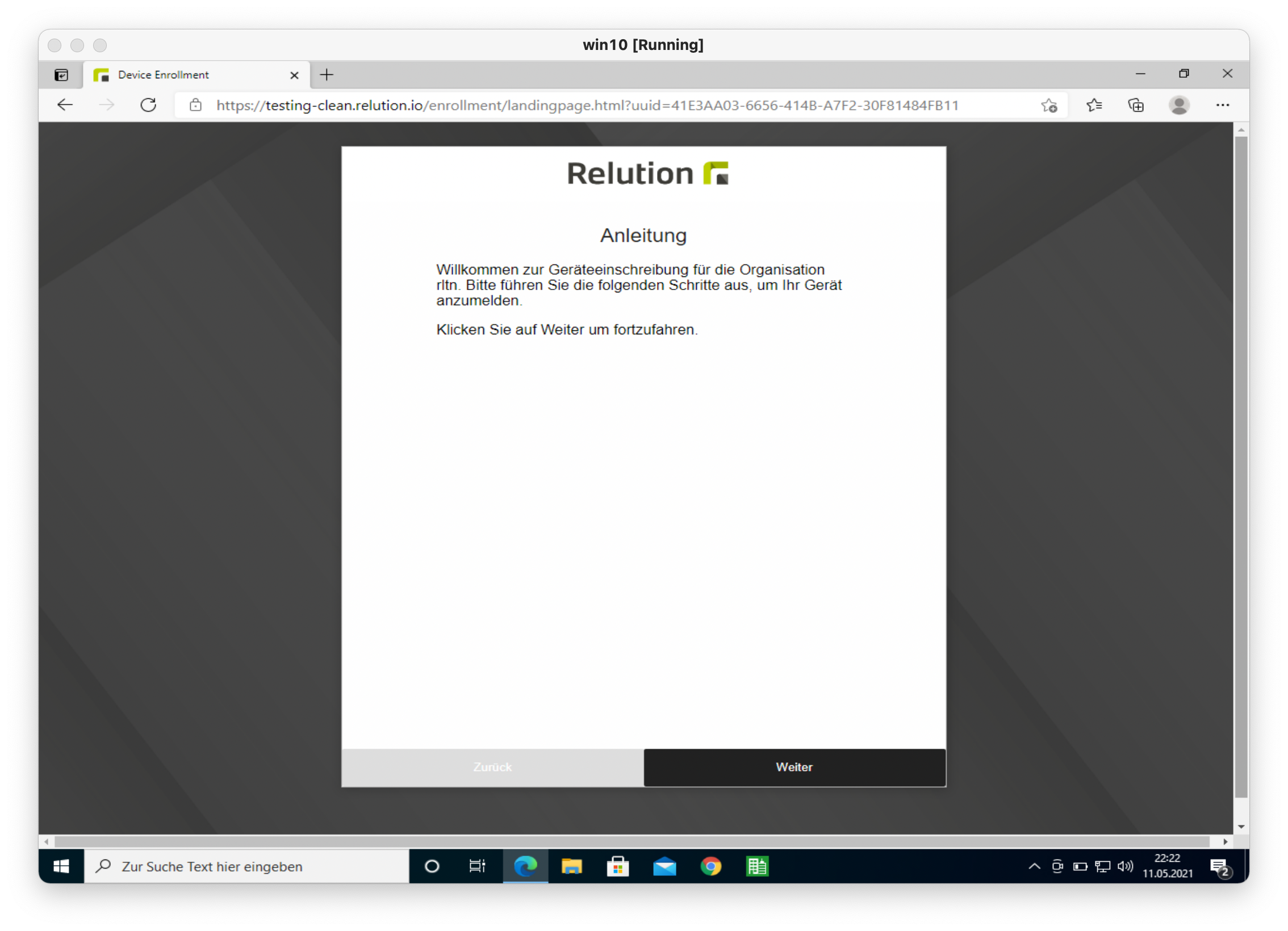Click the horizontal scrollbar left arrow
The width and height of the screenshot is (1288, 931).
46,841
